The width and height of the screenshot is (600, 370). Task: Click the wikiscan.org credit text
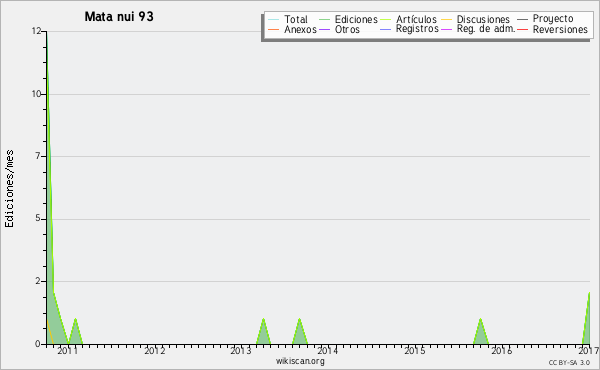point(300,361)
